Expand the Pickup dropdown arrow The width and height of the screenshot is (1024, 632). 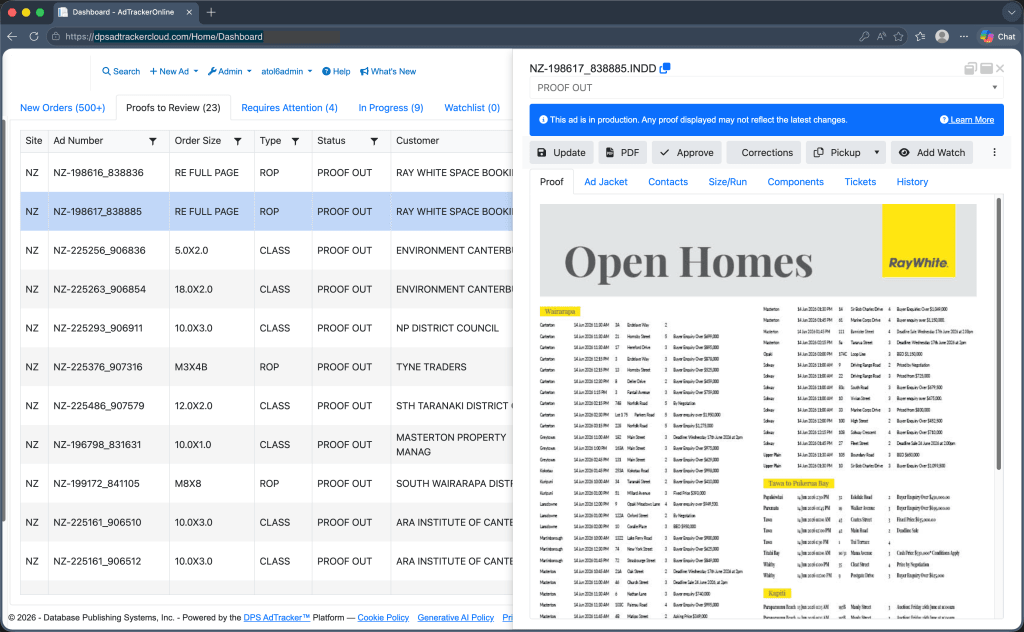pos(876,152)
